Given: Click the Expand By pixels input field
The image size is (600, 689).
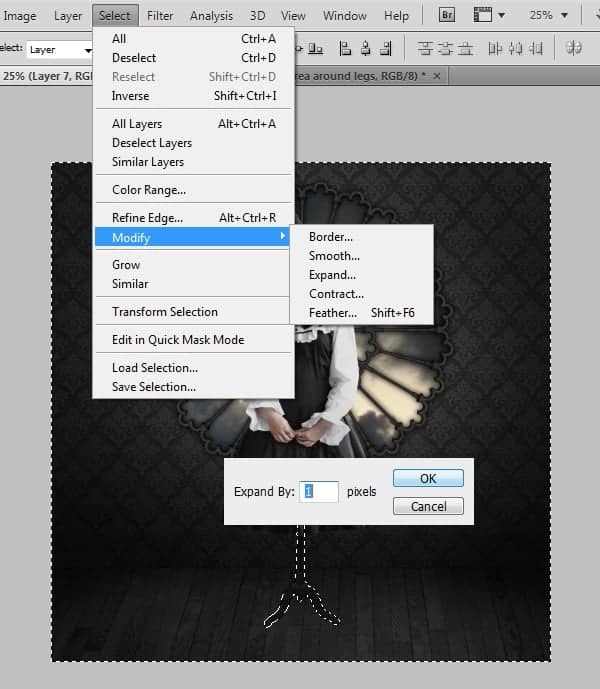Looking at the screenshot, I should point(320,491).
